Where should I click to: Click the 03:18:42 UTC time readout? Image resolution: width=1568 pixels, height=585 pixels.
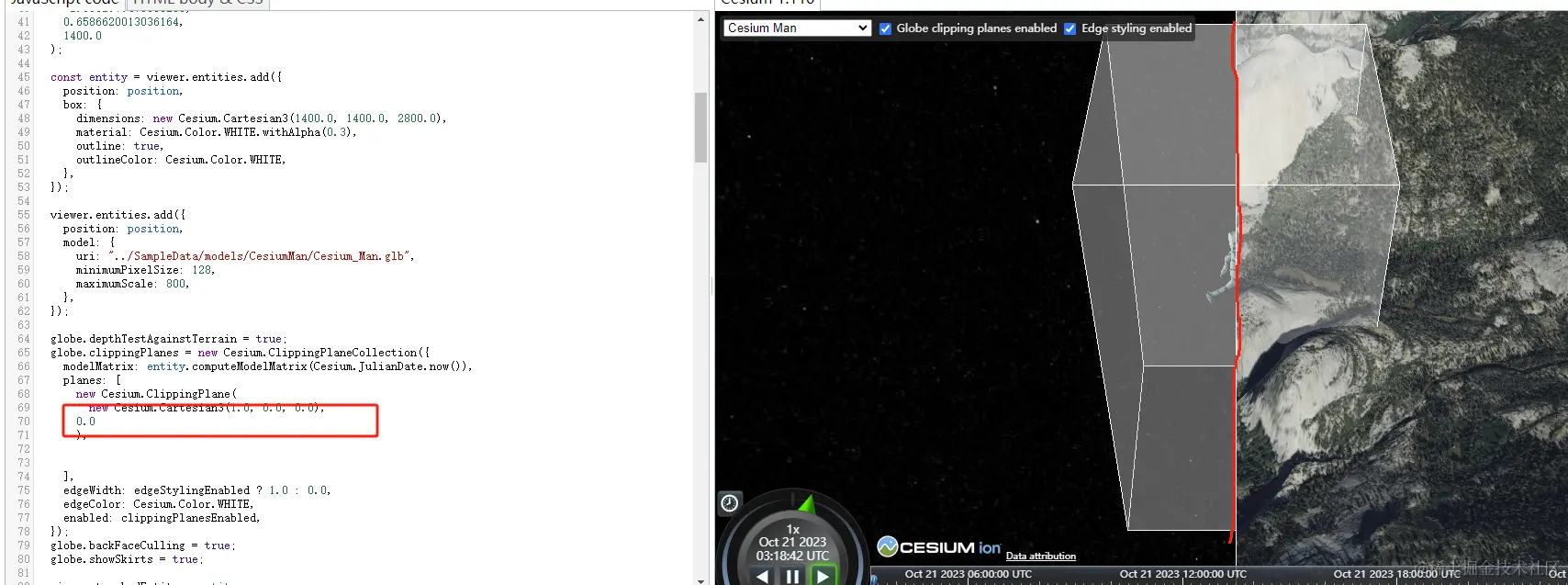(792, 556)
